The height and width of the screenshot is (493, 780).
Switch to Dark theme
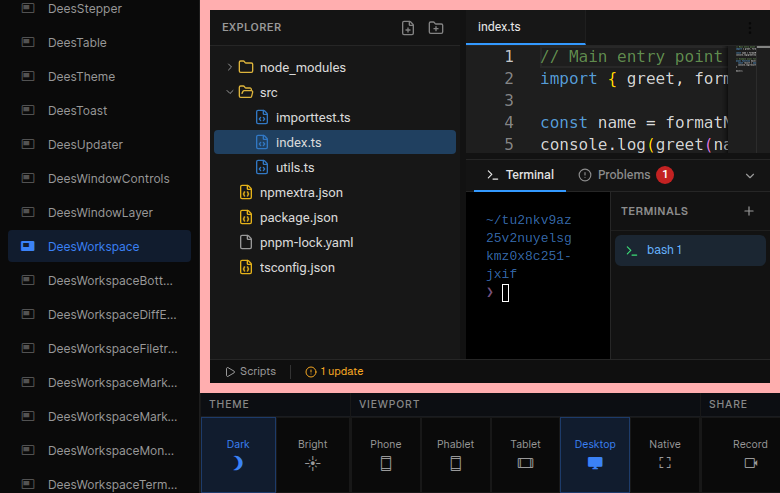(x=238, y=453)
